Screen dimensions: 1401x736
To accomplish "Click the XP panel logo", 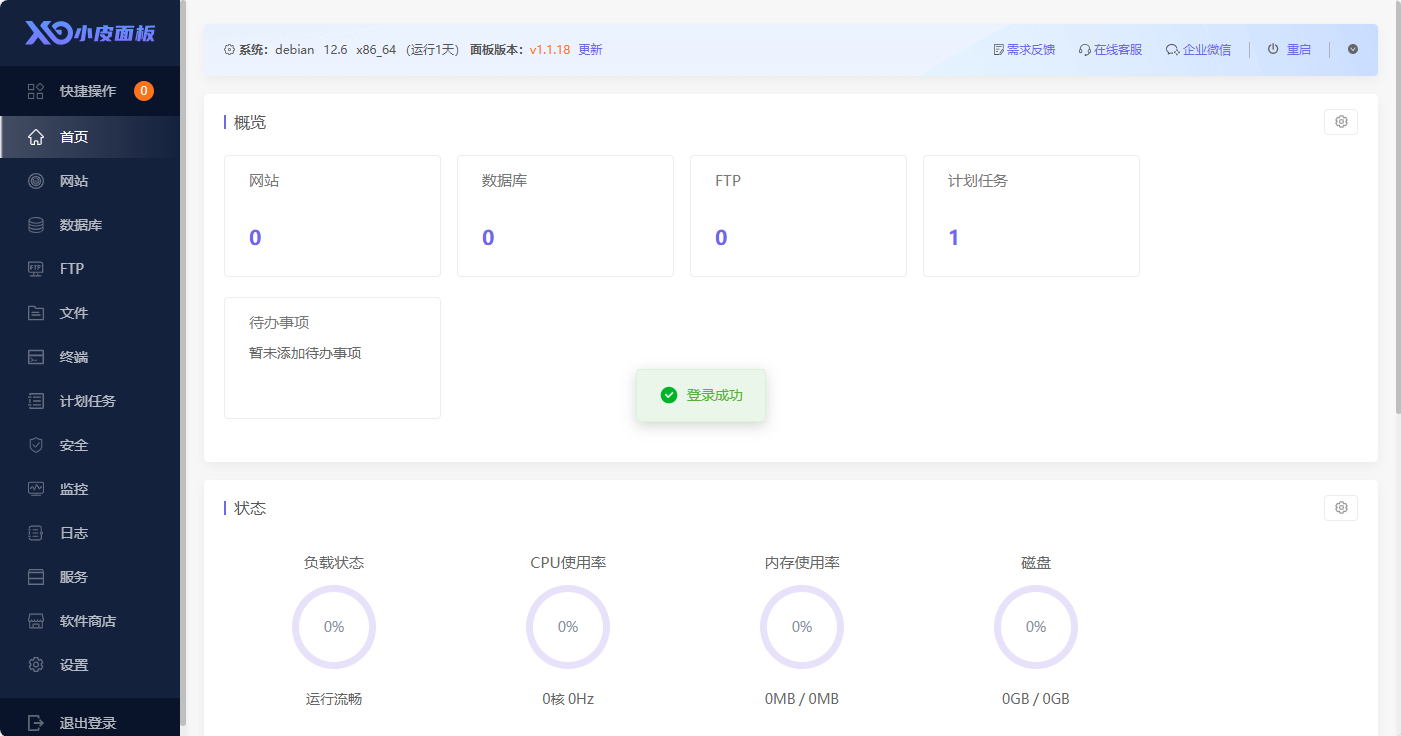I will coord(90,33).
